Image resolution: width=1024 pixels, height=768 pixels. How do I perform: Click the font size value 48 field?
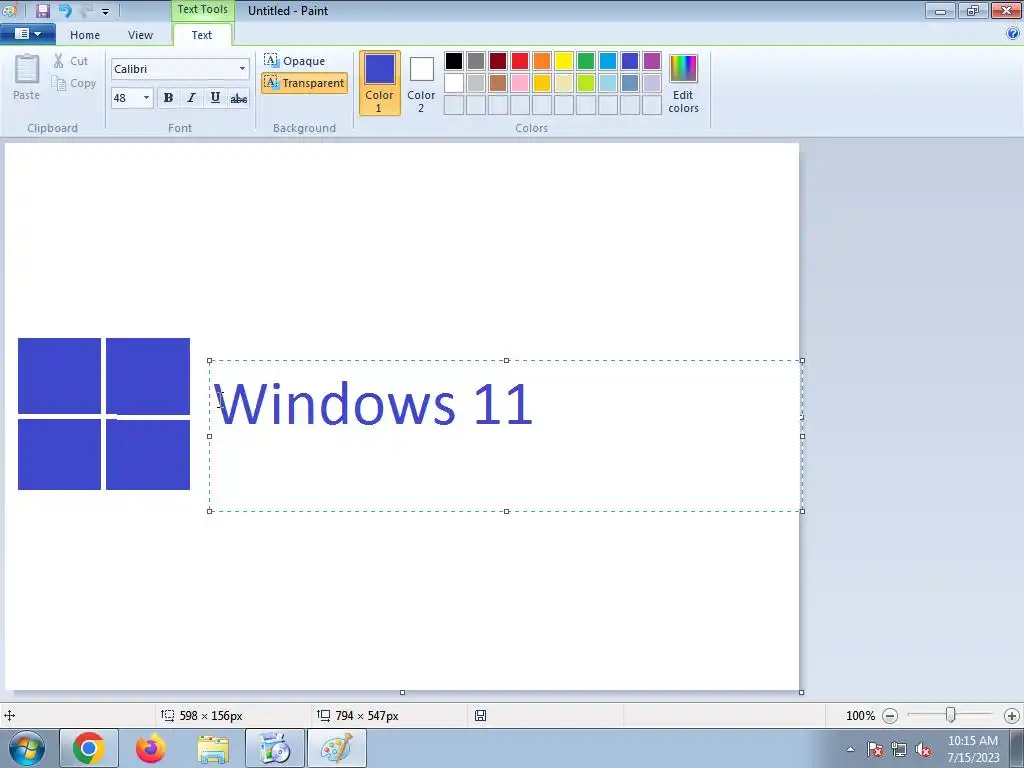125,98
